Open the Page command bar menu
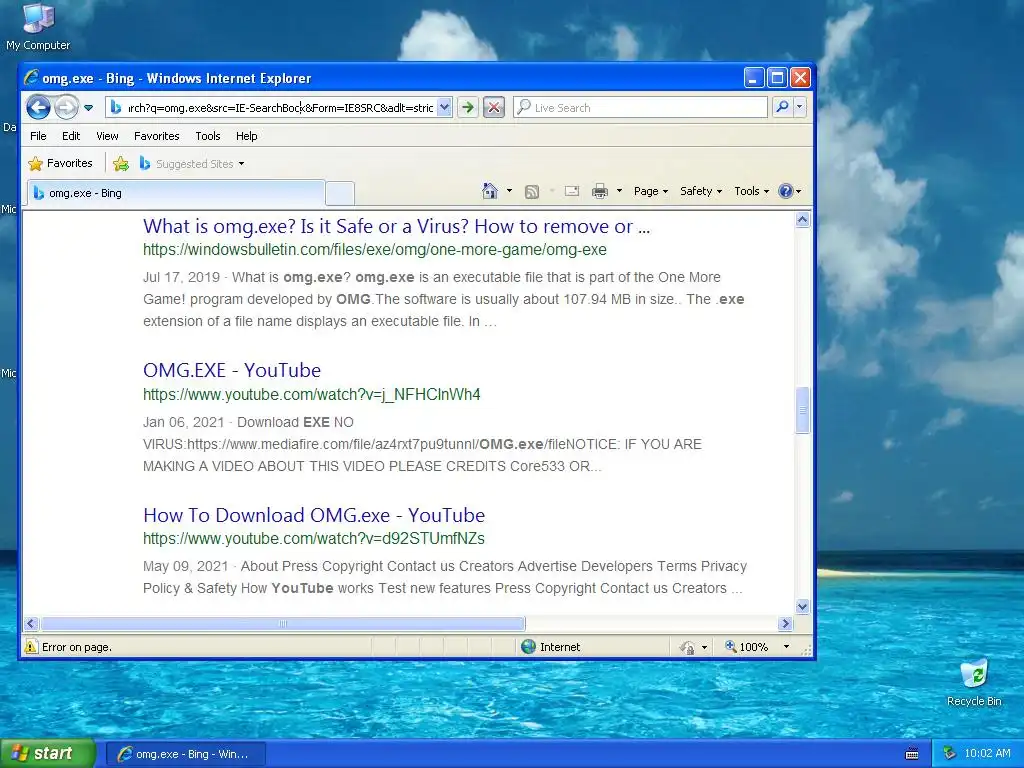Viewport: 1024px width, 768px height. [650, 191]
